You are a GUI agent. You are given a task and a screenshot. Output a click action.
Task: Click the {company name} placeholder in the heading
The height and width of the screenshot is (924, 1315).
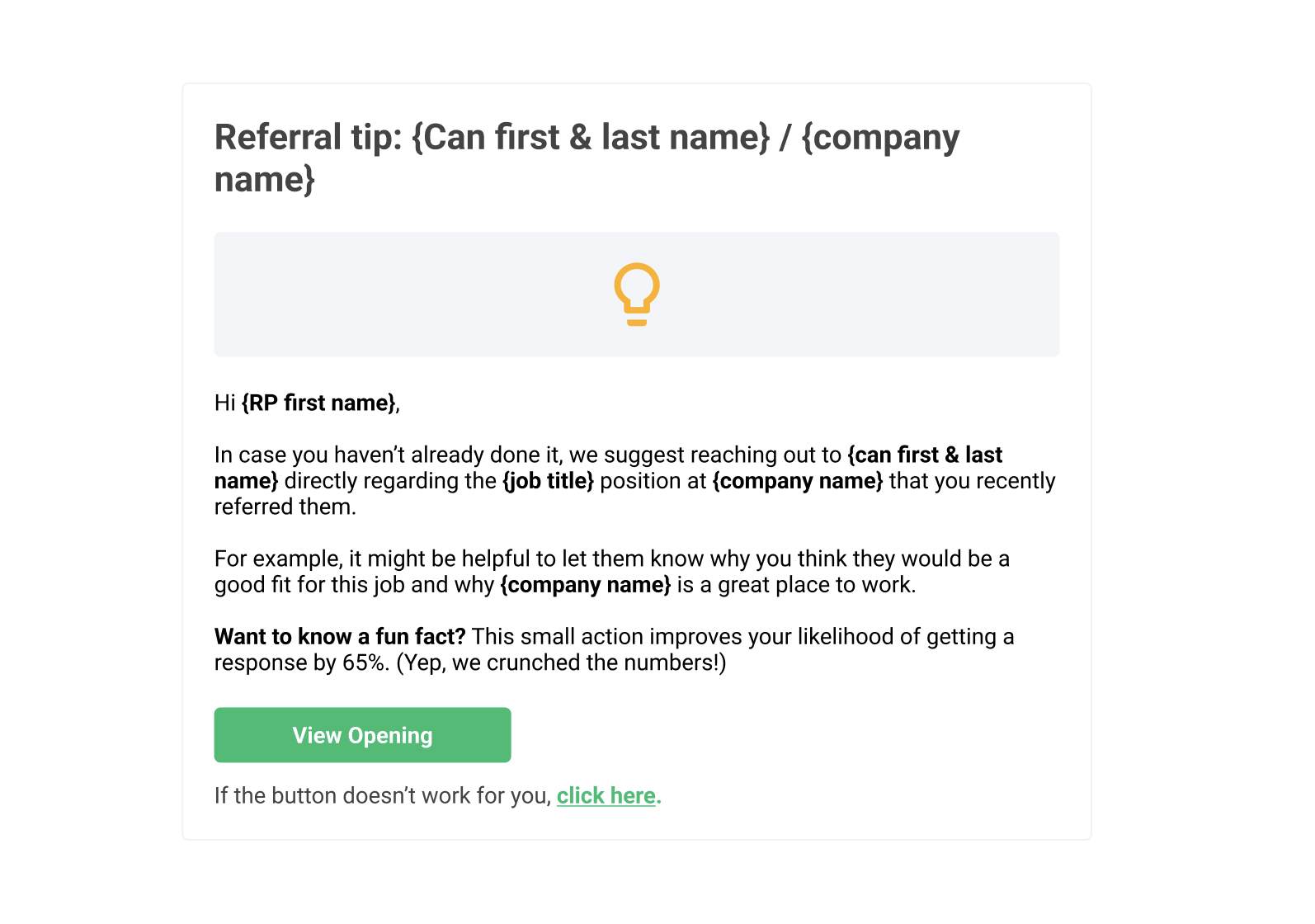pos(587,158)
